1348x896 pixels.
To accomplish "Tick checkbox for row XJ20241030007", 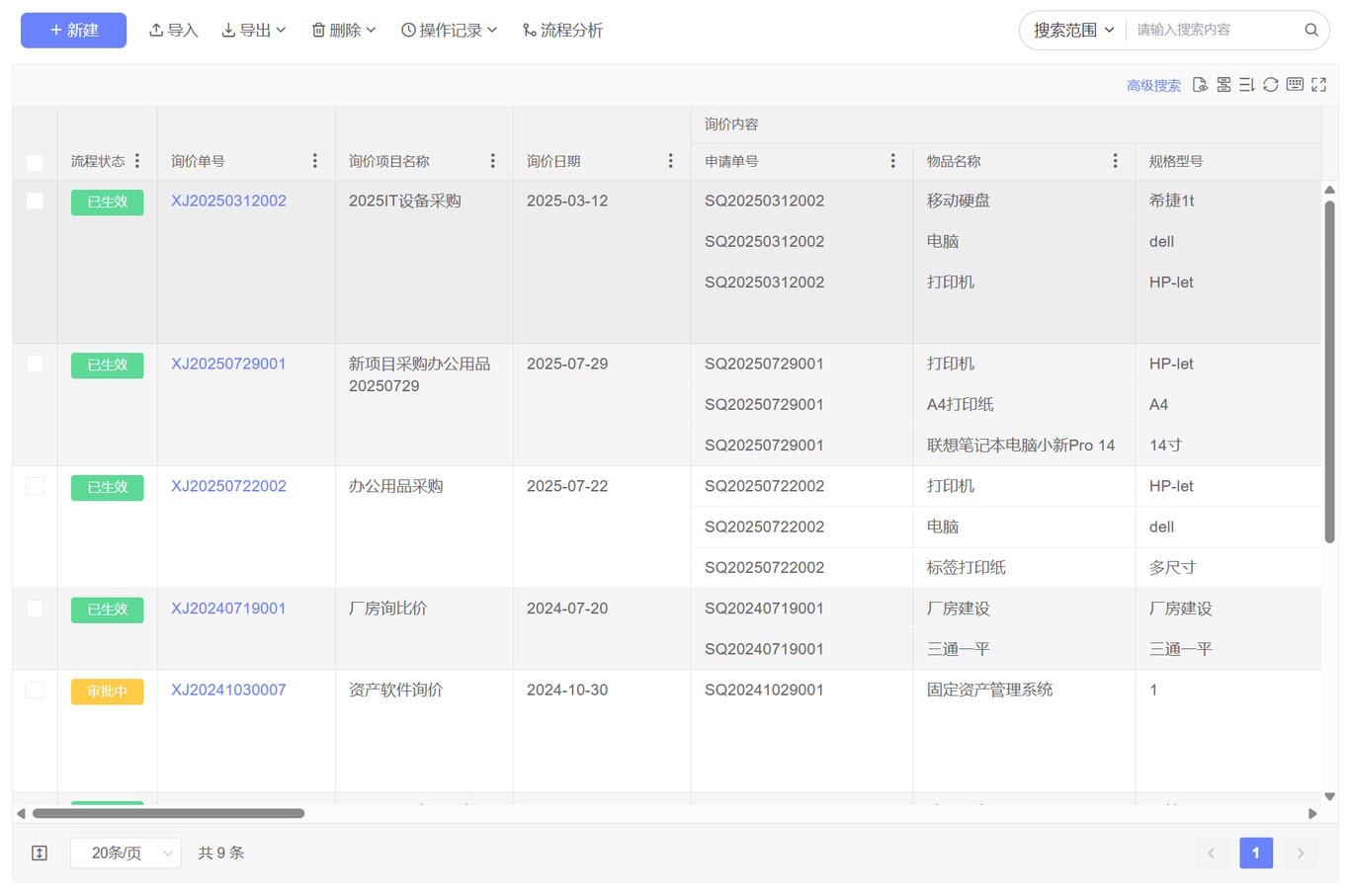I will (35, 690).
